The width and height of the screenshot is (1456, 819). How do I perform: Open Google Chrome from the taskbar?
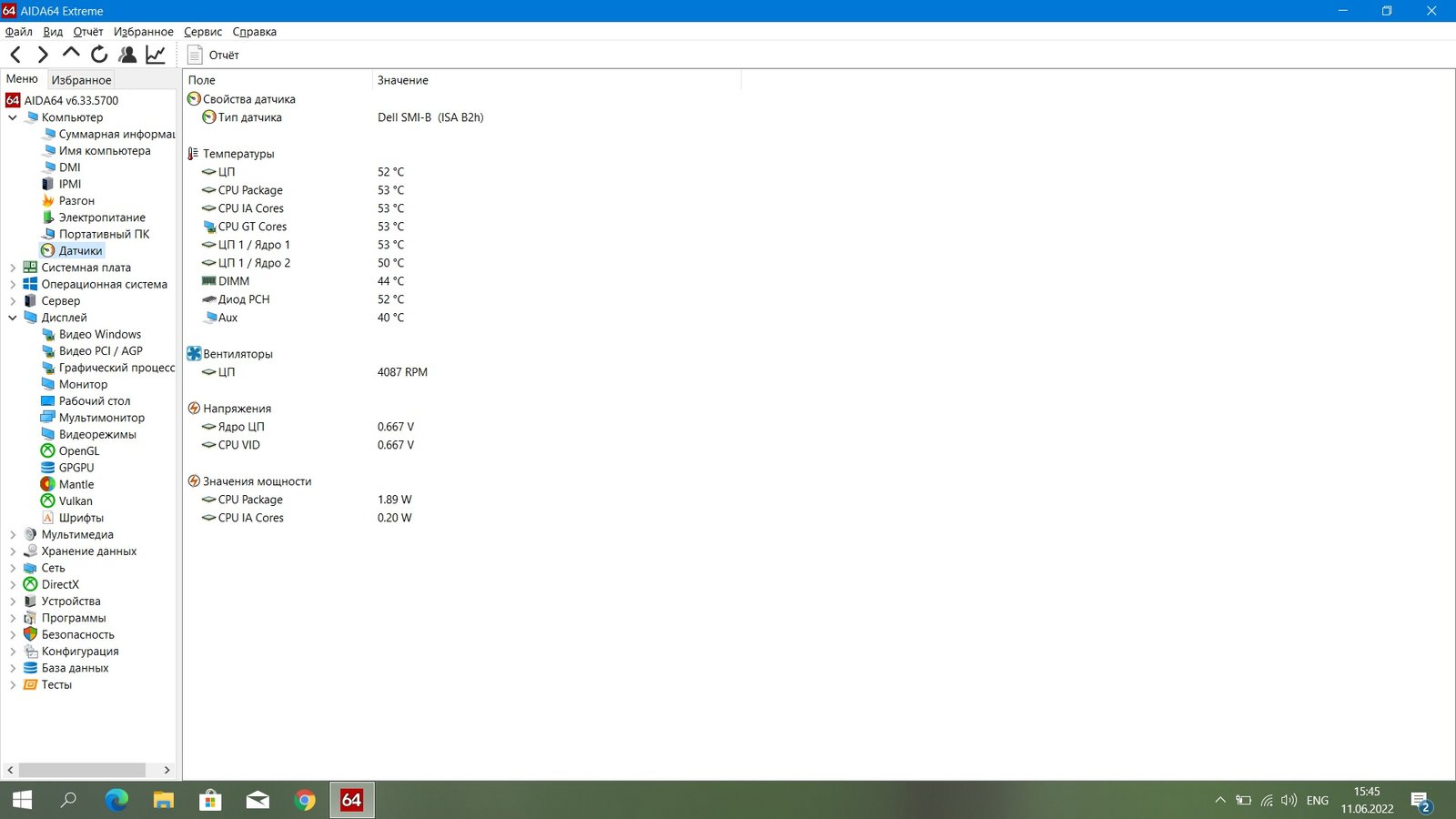(305, 800)
